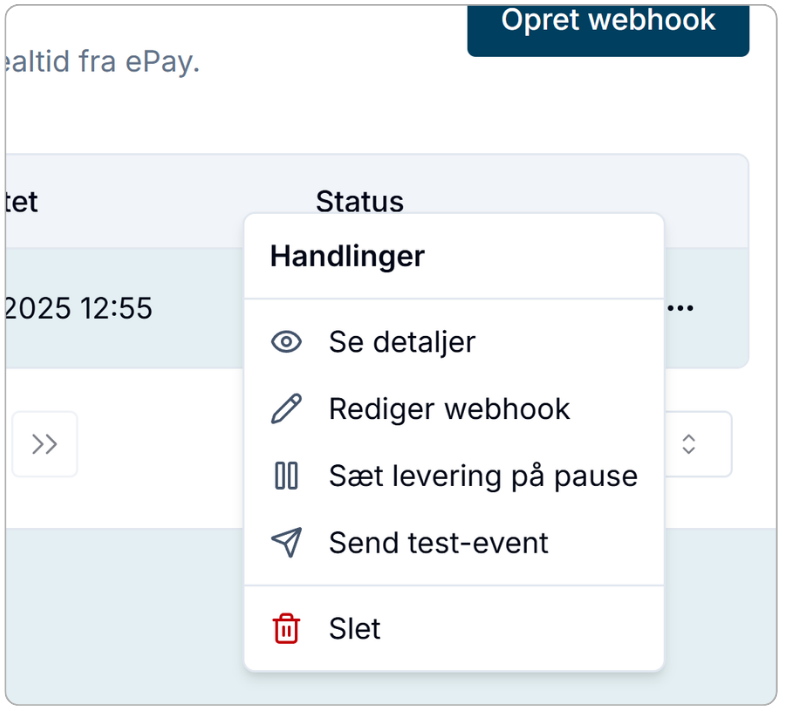Choose 'Rediger webhook' menu entry
The width and height of the screenshot is (787, 713).
point(449,409)
